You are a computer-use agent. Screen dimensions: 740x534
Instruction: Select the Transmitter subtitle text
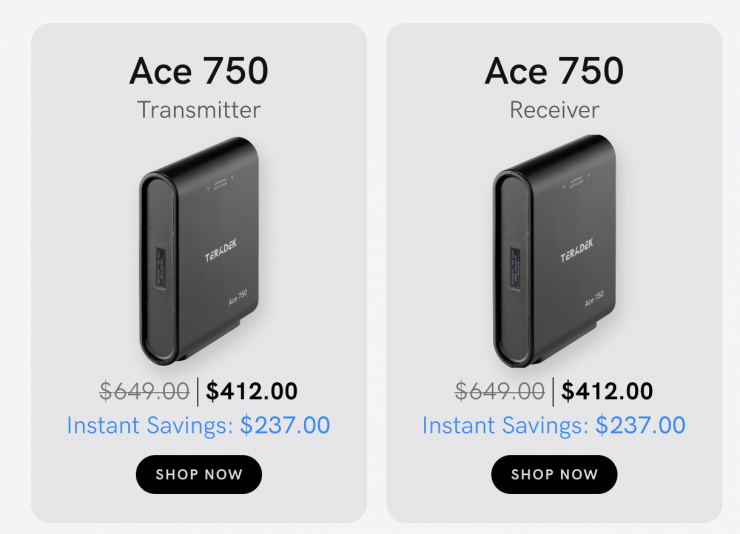[x=198, y=109]
